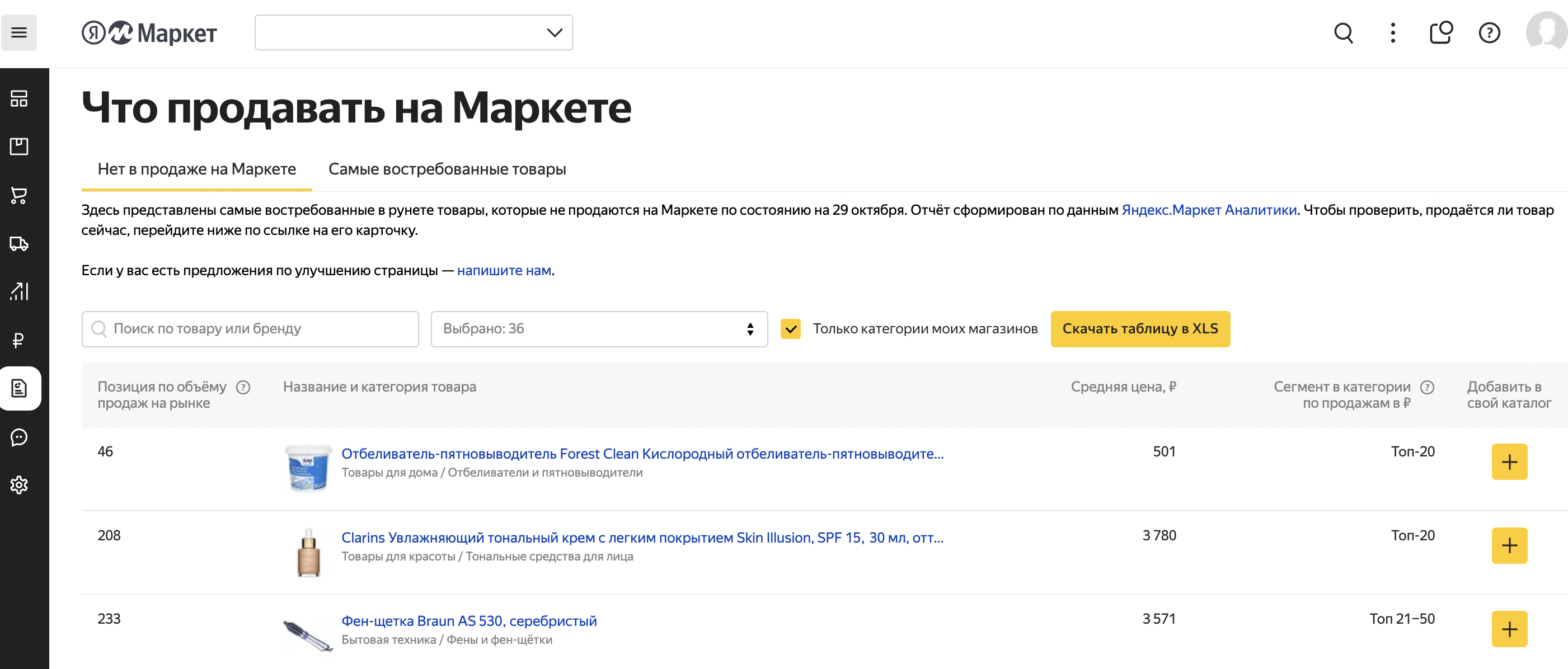
Task: Open the three-dot more options menu
Action: [1393, 33]
